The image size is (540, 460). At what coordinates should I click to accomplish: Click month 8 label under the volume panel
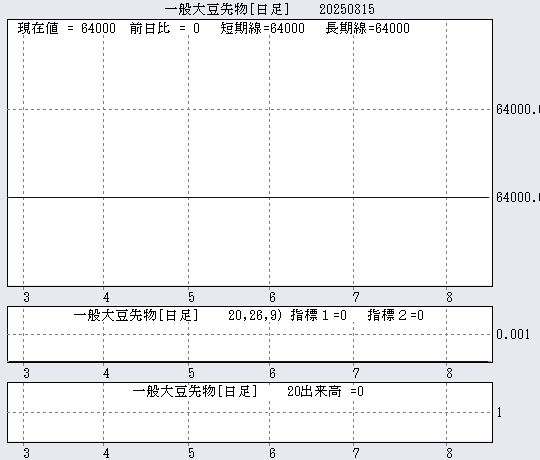pos(449,453)
